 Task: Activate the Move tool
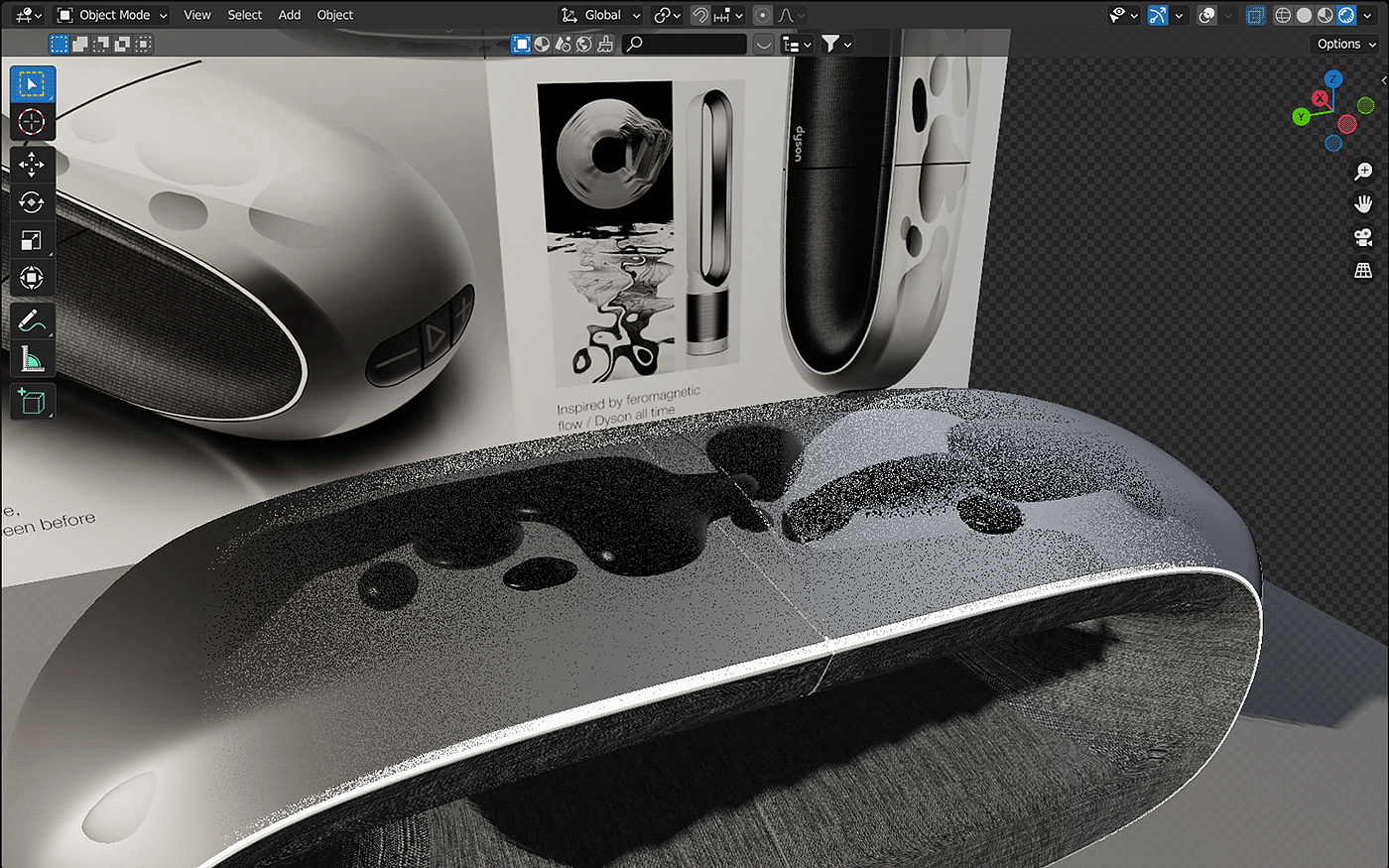(x=32, y=165)
